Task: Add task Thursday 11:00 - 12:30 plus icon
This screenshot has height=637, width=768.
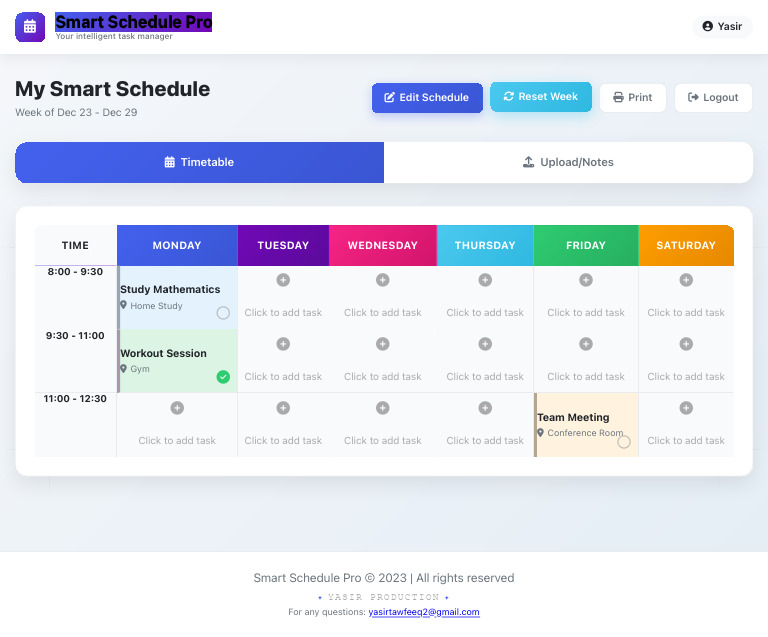Action: coord(485,408)
